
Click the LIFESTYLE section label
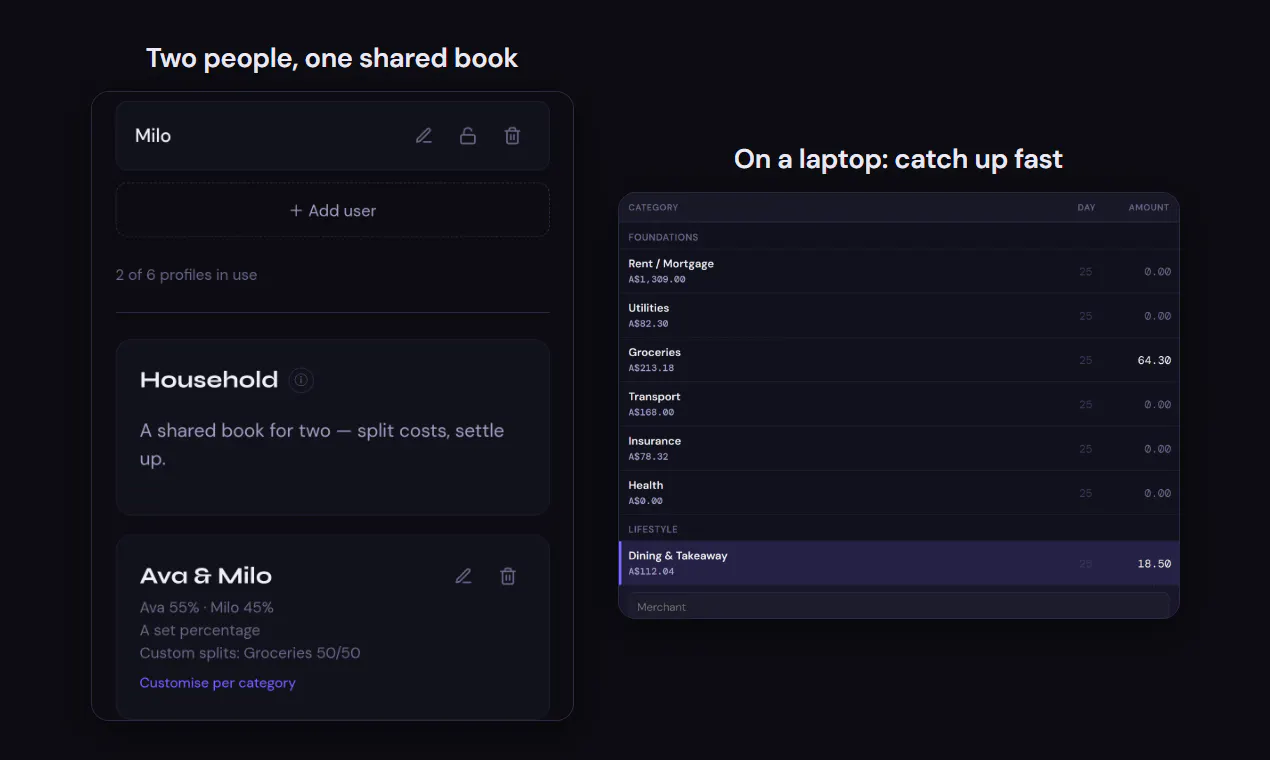(x=653, y=529)
